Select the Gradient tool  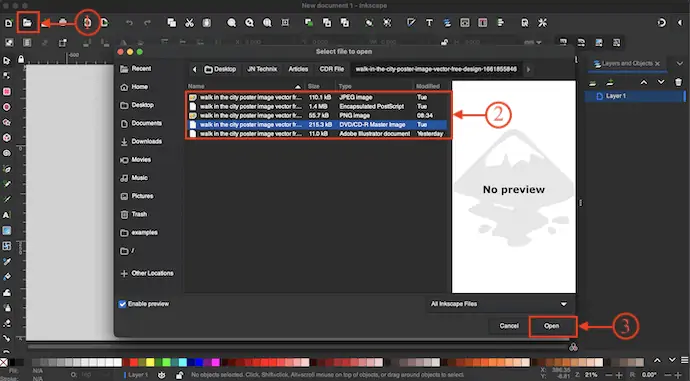[x=7, y=231]
